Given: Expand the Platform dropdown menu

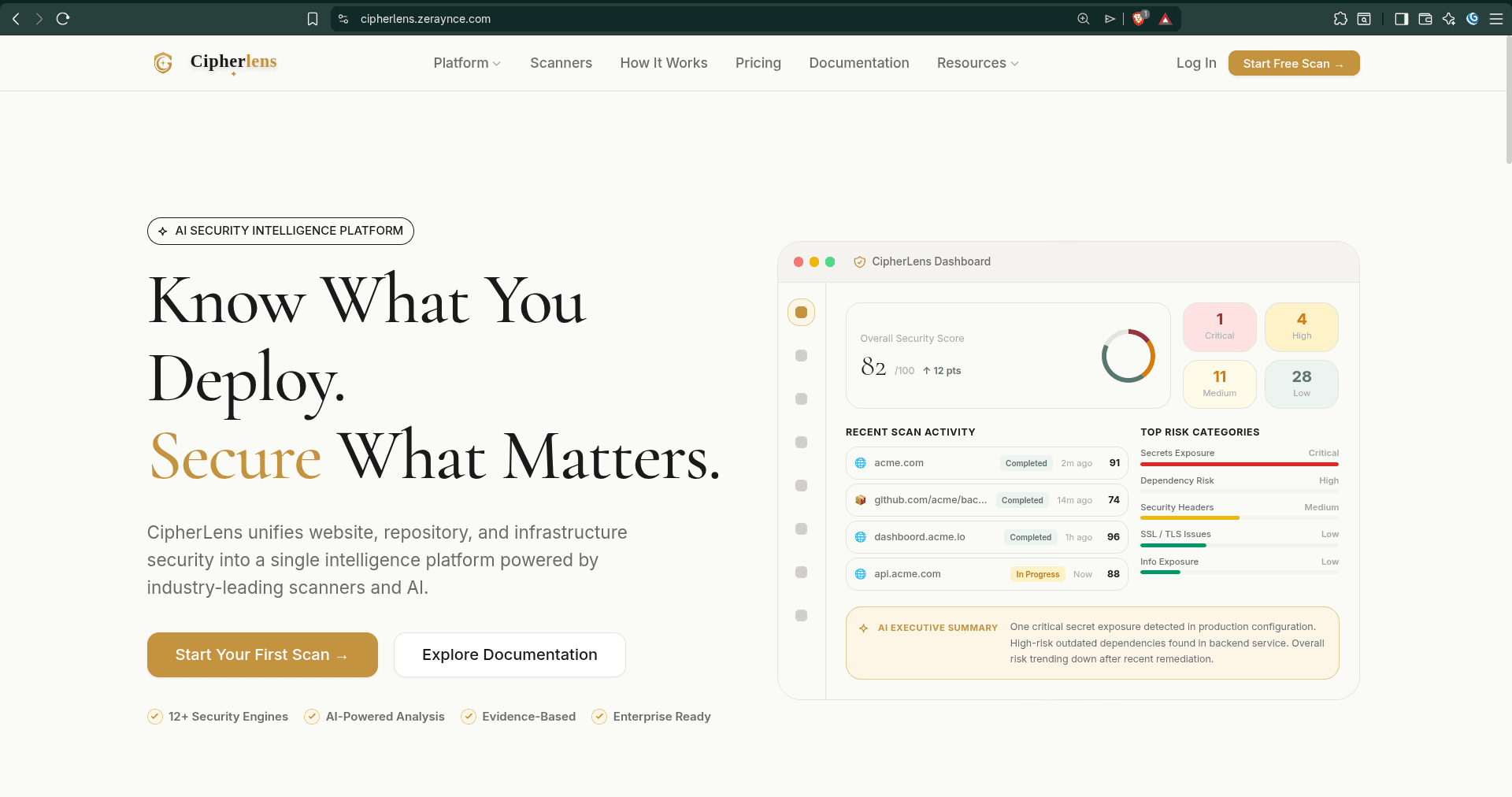Looking at the screenshot, I should [x=467, y=63].
